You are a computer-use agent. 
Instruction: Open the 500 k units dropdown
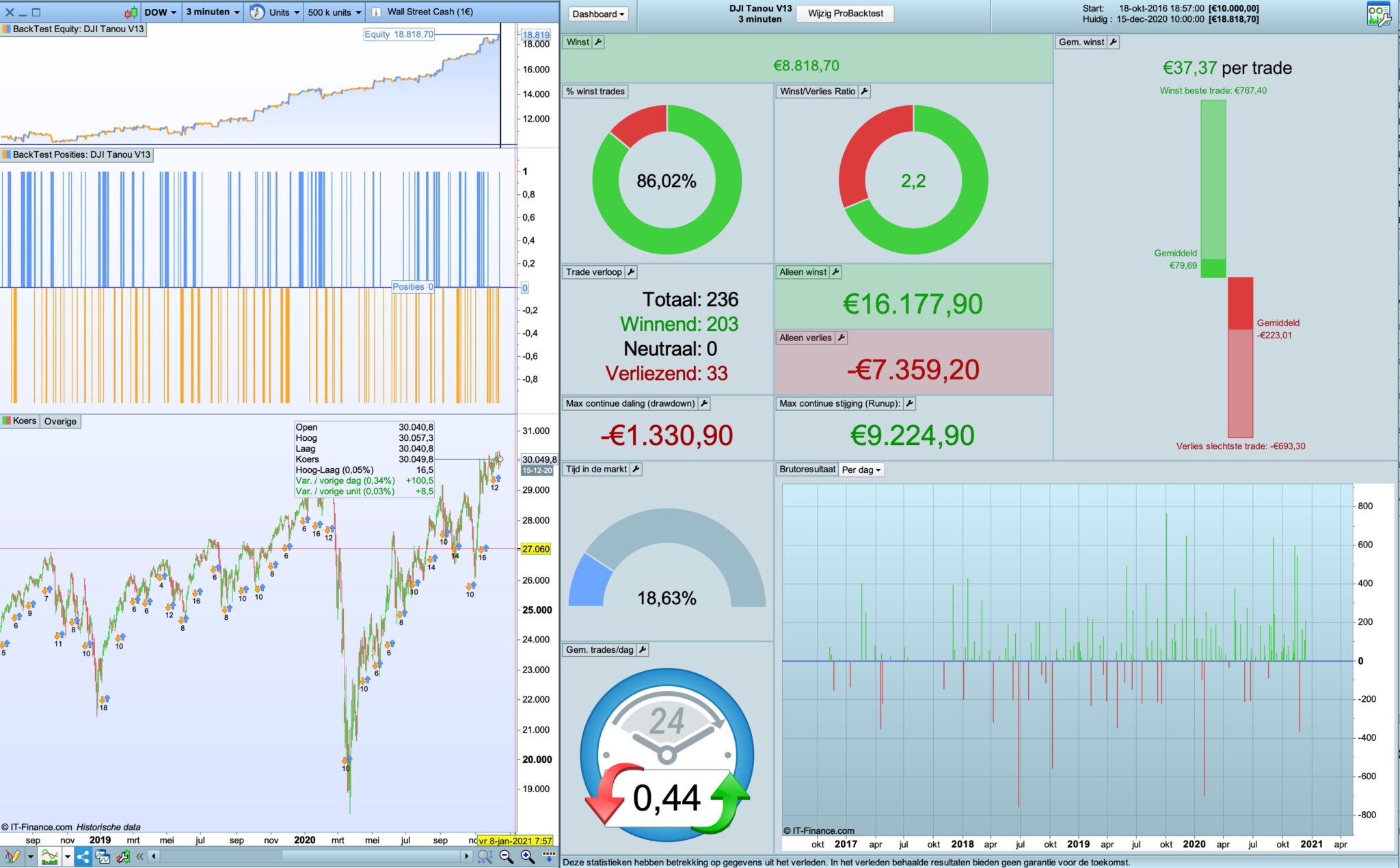point(334,12)
